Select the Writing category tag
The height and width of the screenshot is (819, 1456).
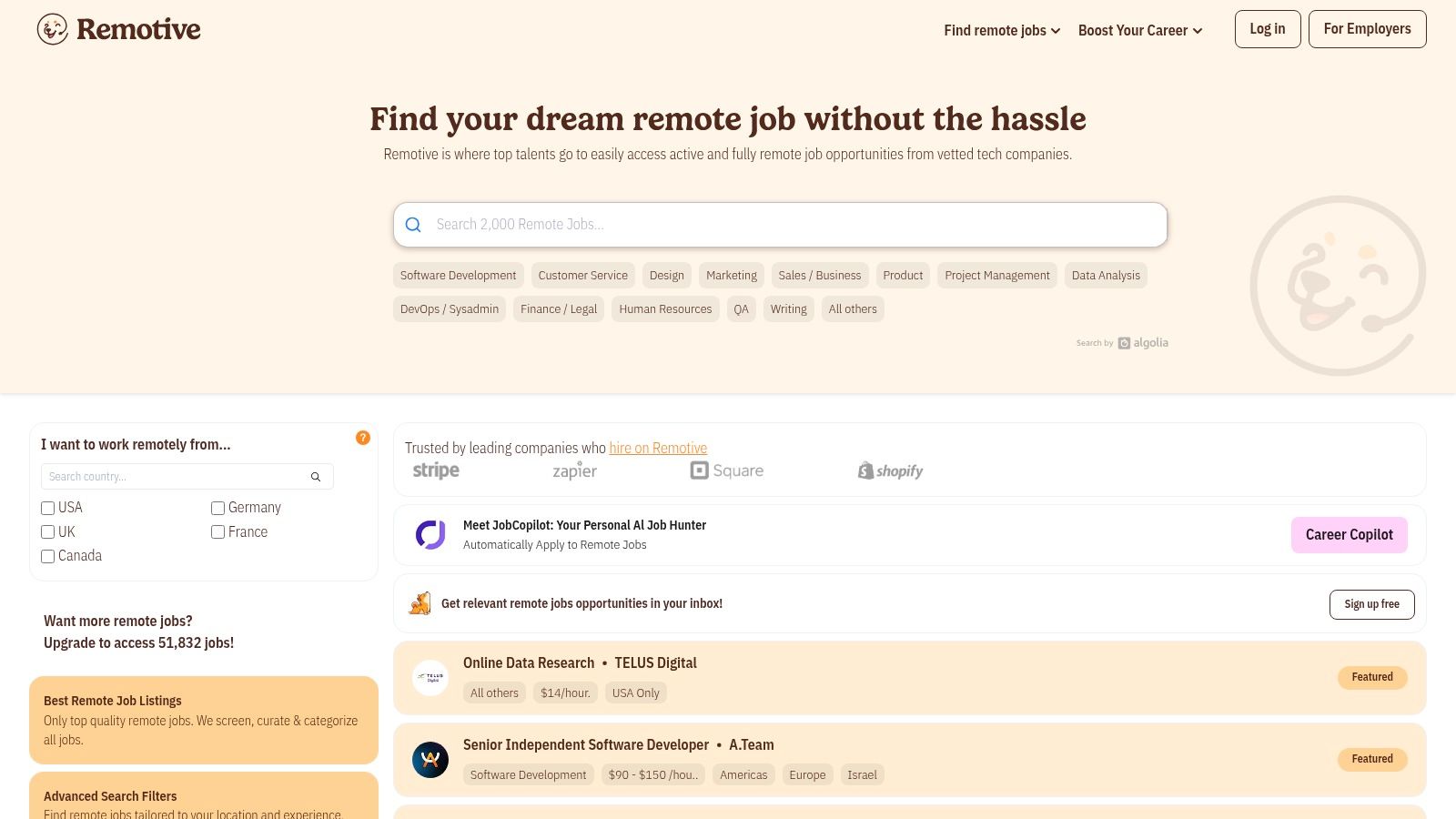tap(789, 309)
